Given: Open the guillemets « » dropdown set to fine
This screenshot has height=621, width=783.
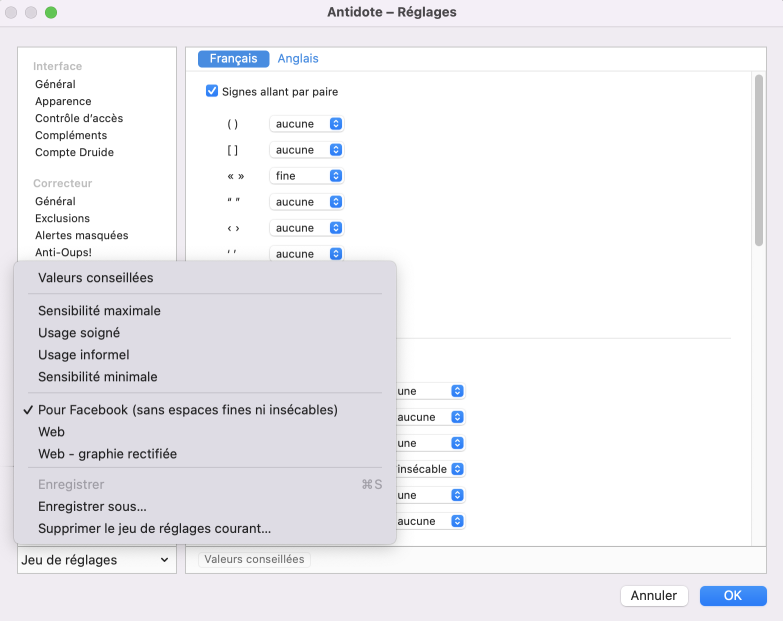Looking at the screenshot, I should point(307,176).
